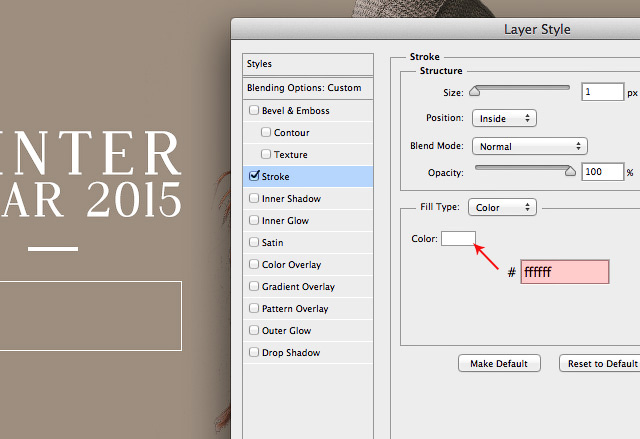
Task: Uncheck the Stroke effect checkbox
Action: pyautogui.click(x=254, y=177)
